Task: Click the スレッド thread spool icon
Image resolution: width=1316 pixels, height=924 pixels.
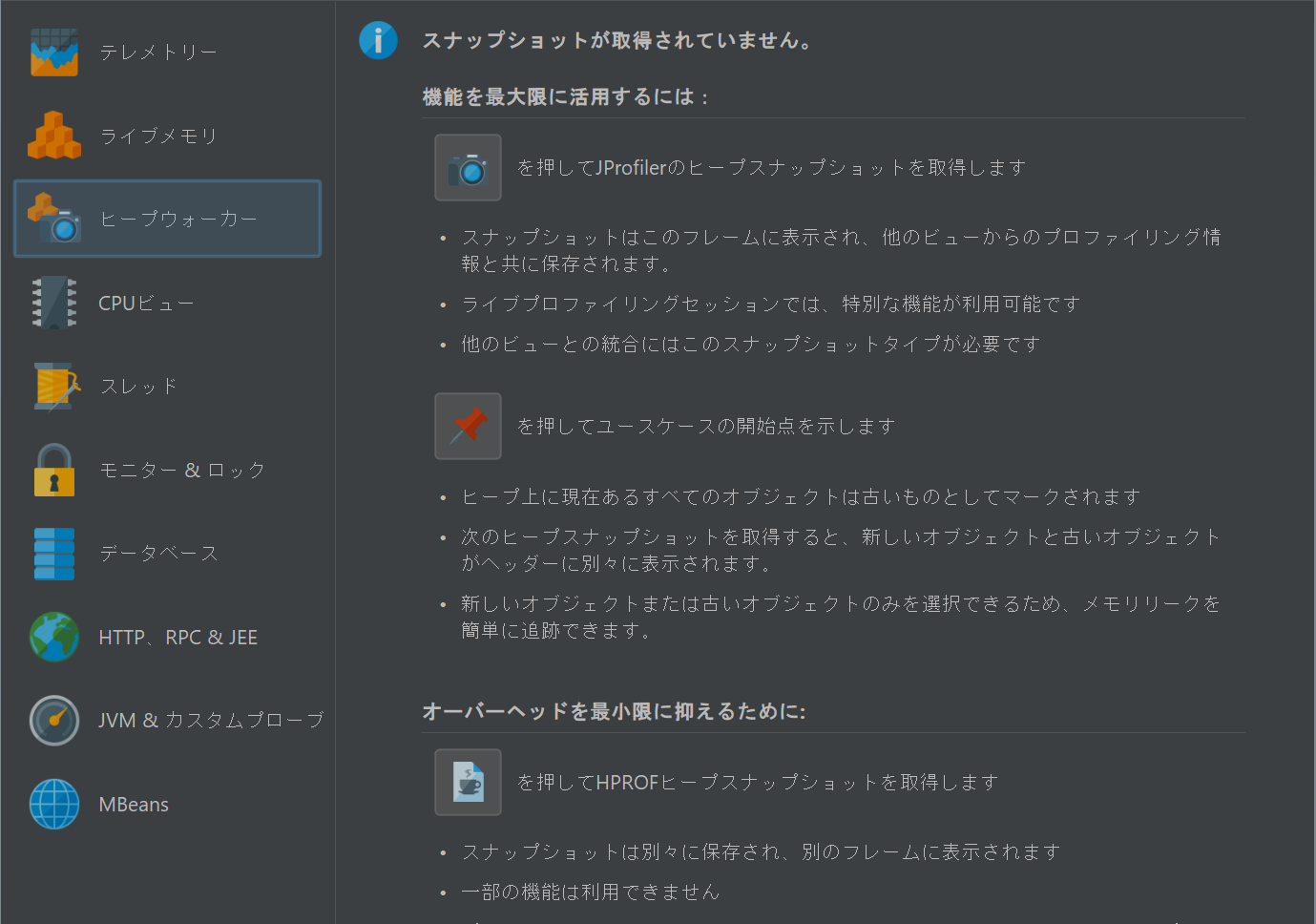Action: click(x=56, y=387)
